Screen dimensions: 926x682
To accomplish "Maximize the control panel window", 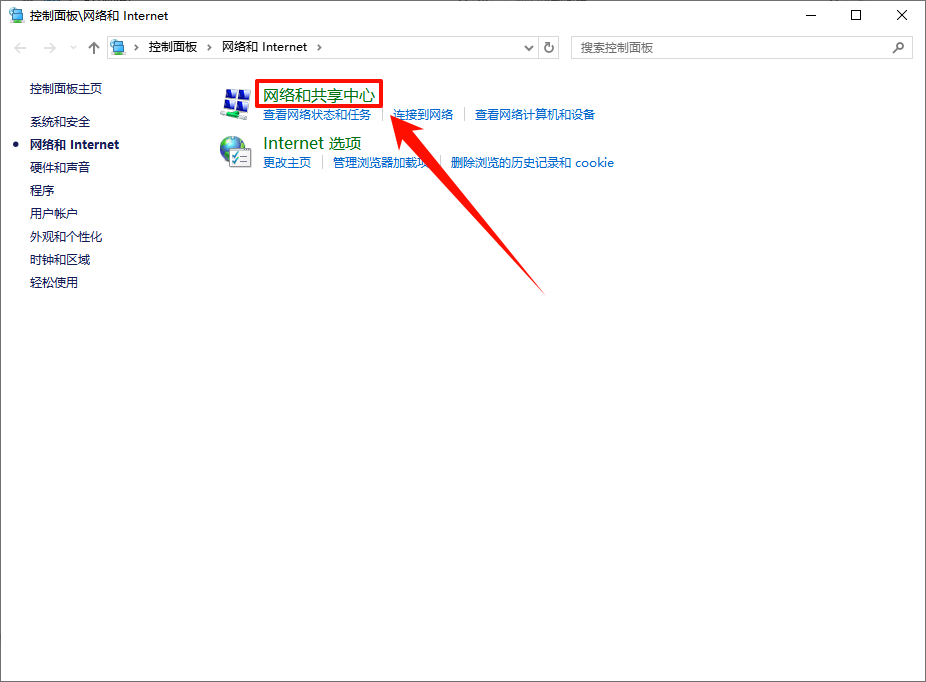I will point(856,15).
